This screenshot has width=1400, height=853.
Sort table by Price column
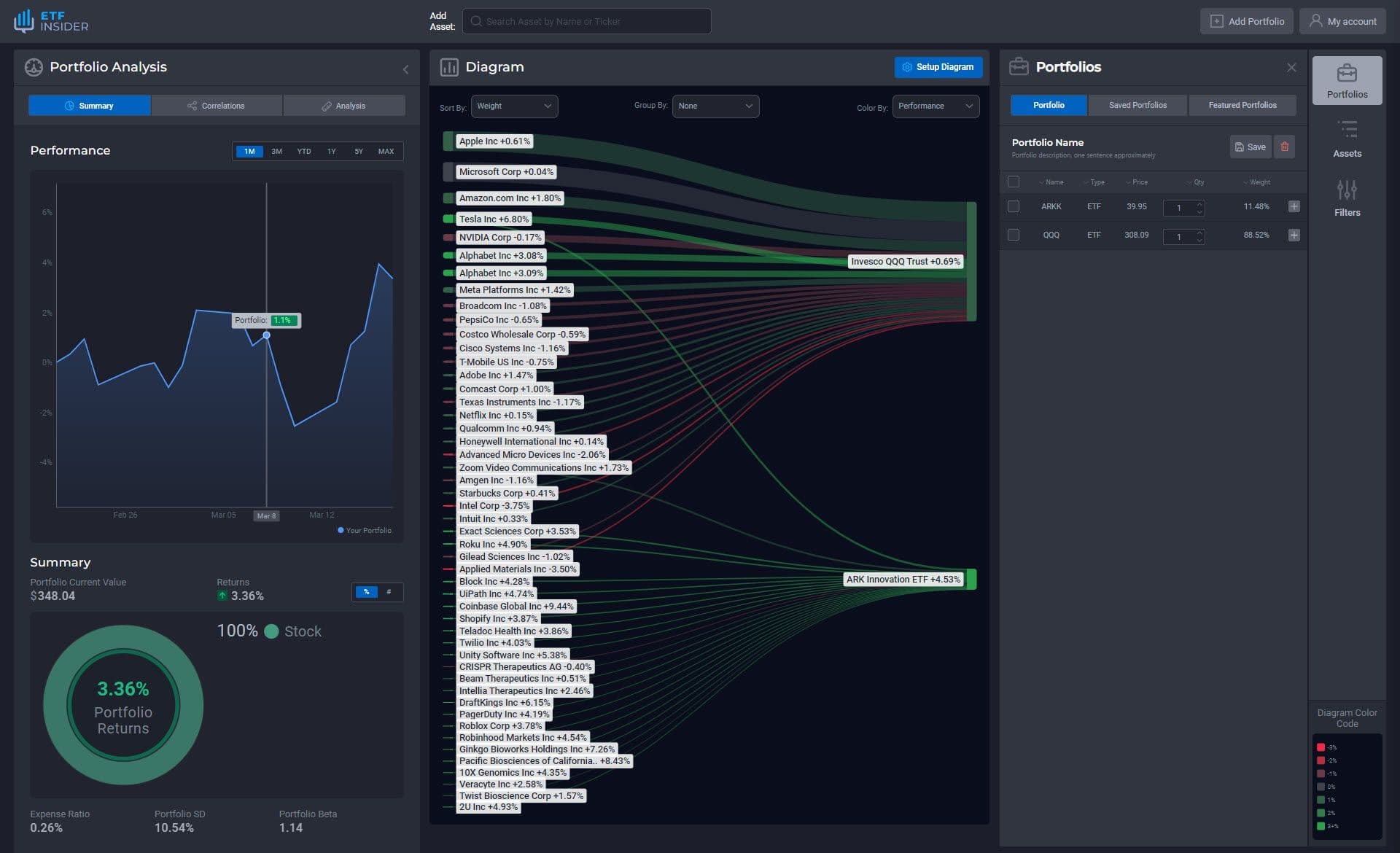(1136, 182)
